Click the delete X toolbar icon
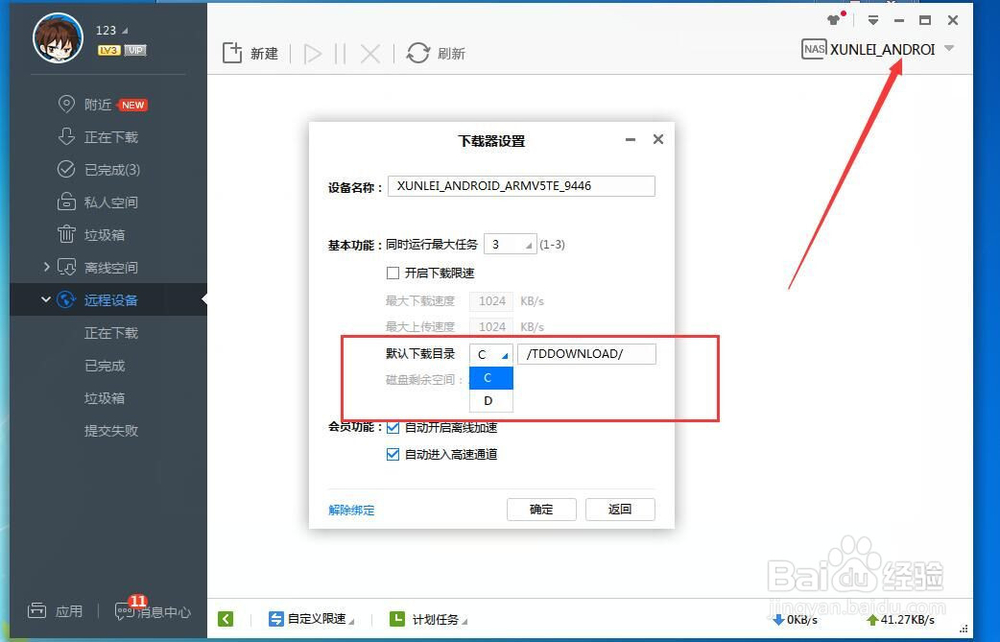Viewport: 1000px width, 642px height. tap(370, 54)
